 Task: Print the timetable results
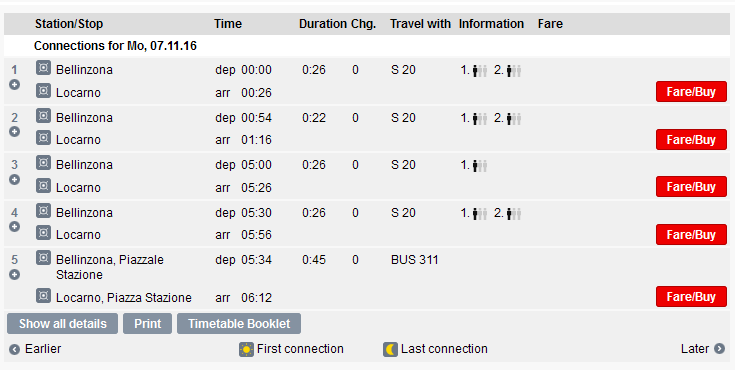[x=147, y=324]
